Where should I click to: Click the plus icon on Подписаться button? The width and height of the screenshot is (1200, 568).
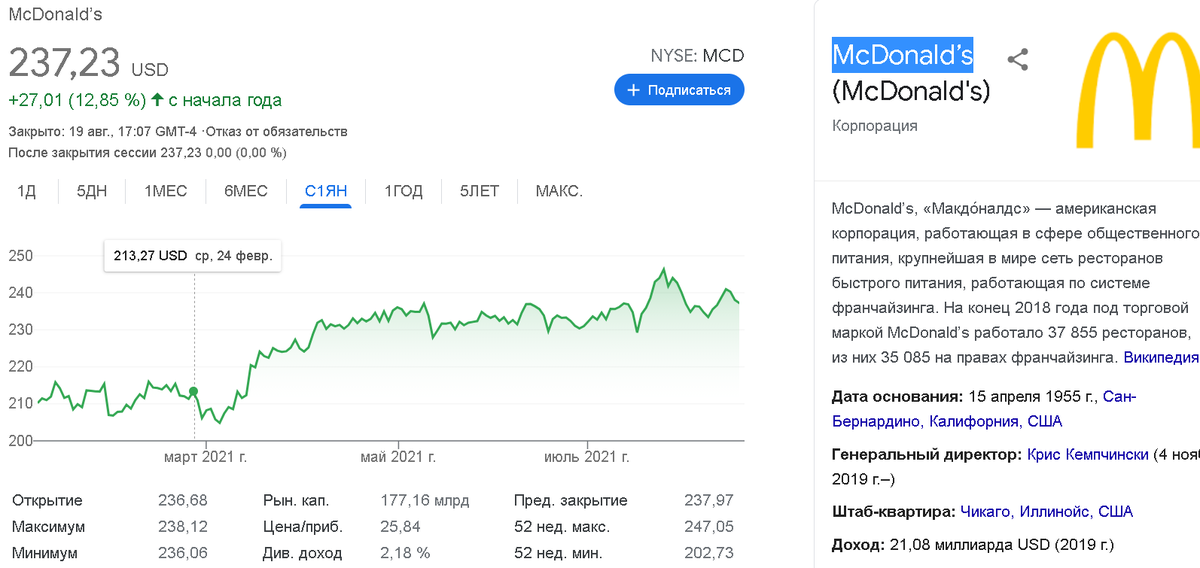click(x=632, y=90)
